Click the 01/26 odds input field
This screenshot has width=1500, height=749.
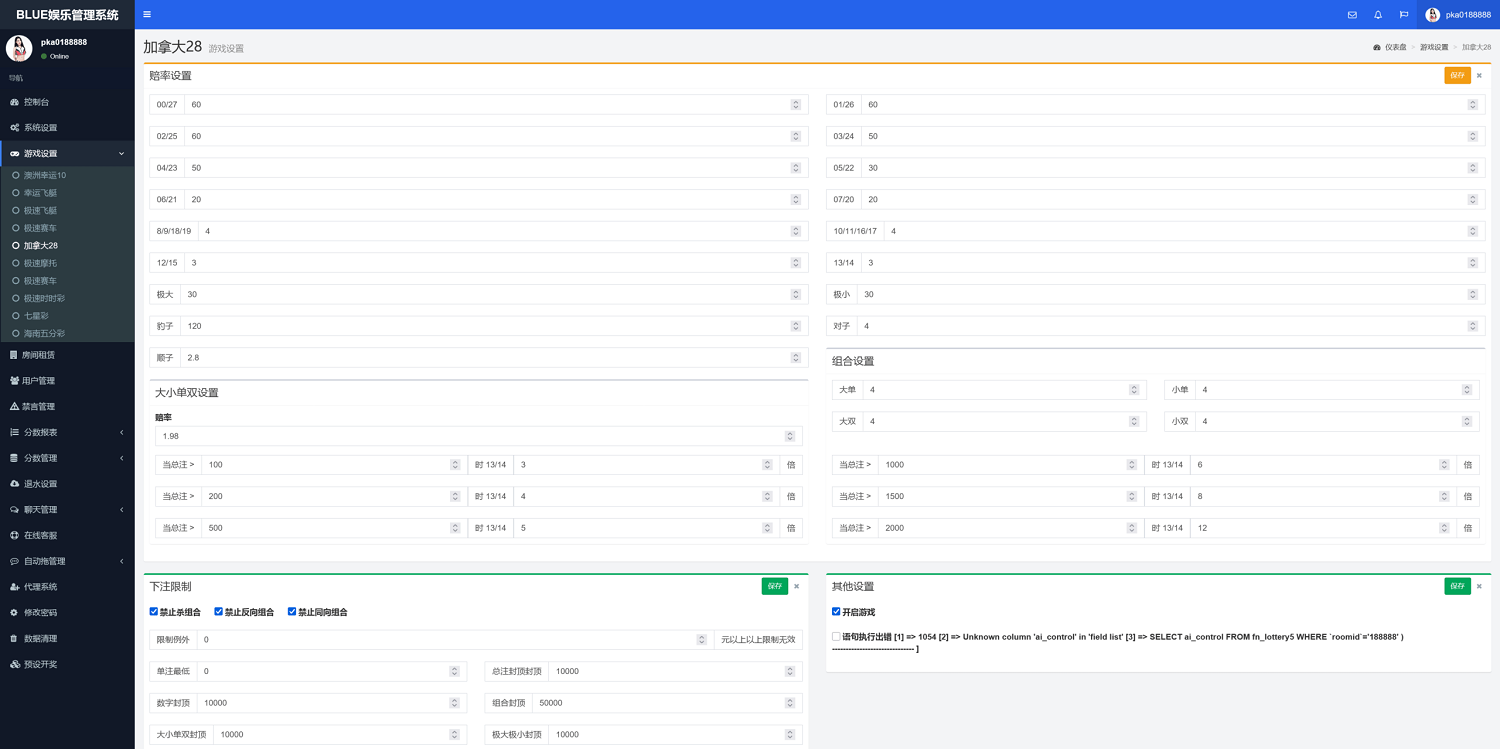tap(1172, 105)
